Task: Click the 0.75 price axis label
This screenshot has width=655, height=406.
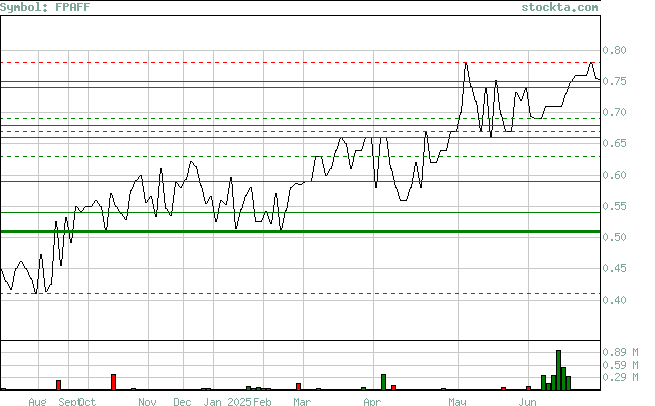Action: (x=614, y=81)
